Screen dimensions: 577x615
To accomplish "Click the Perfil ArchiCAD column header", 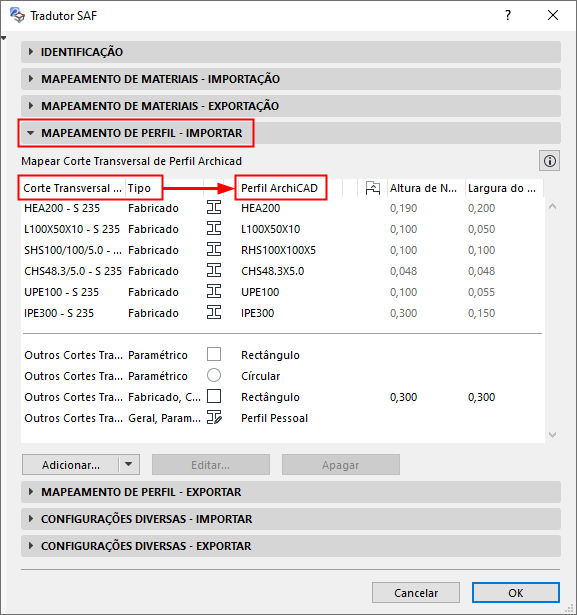I will click(x=290, y=188).
